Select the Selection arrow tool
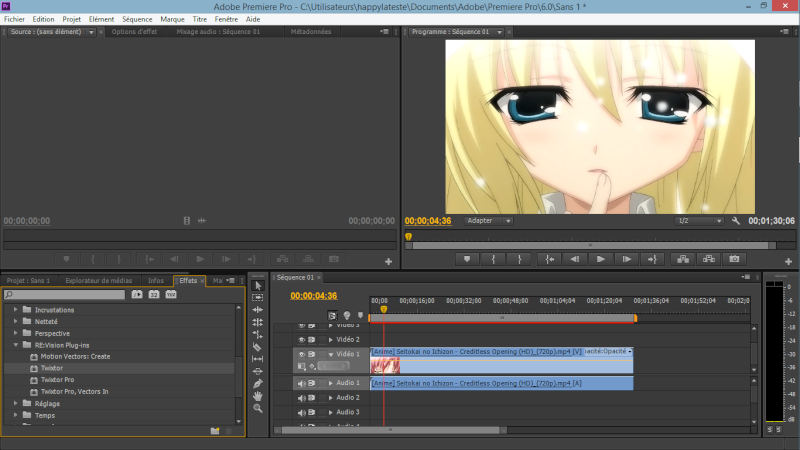This screenshot has width=800, height=450. point(258,286)
